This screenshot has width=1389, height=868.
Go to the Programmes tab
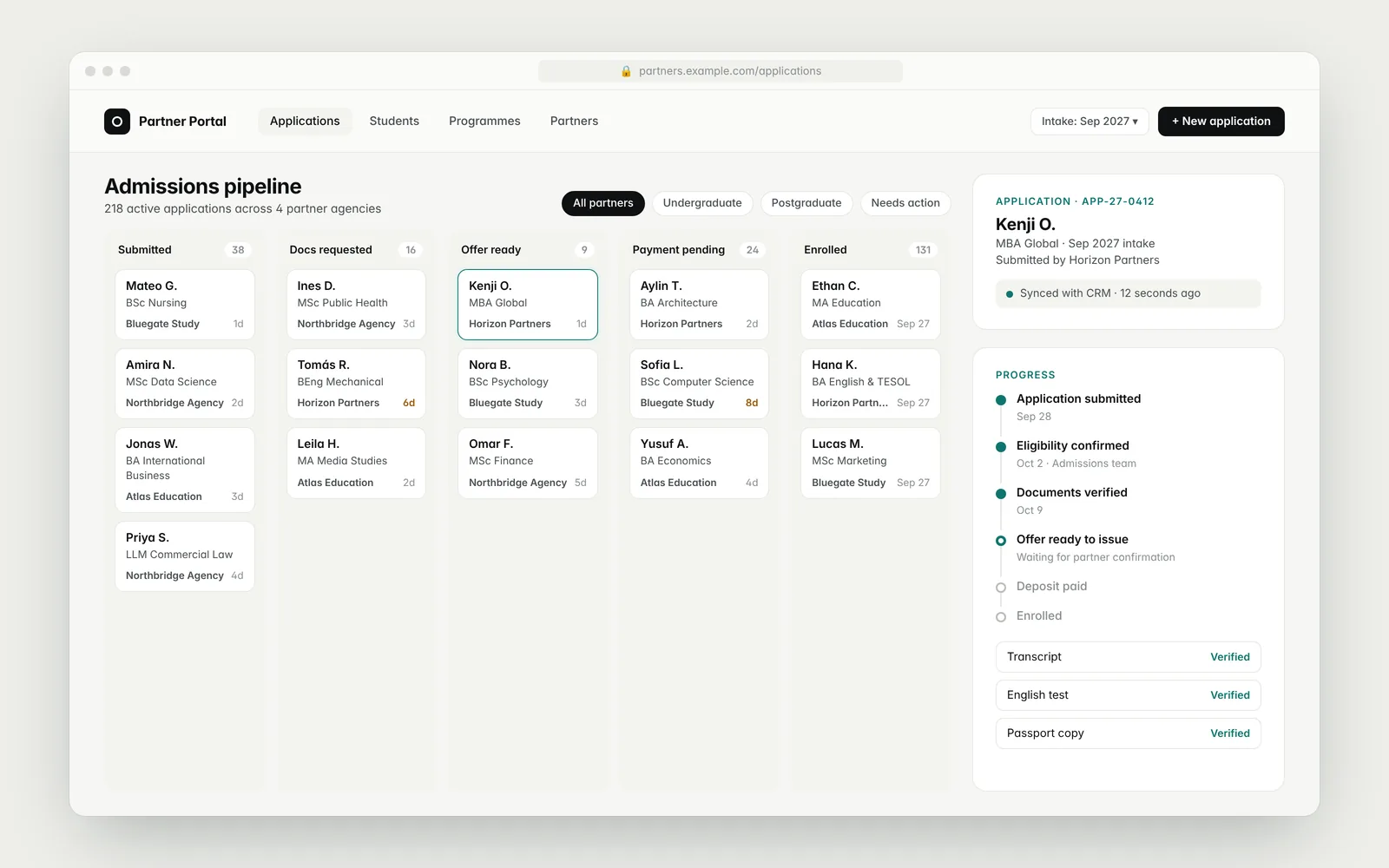click(484, 122)
